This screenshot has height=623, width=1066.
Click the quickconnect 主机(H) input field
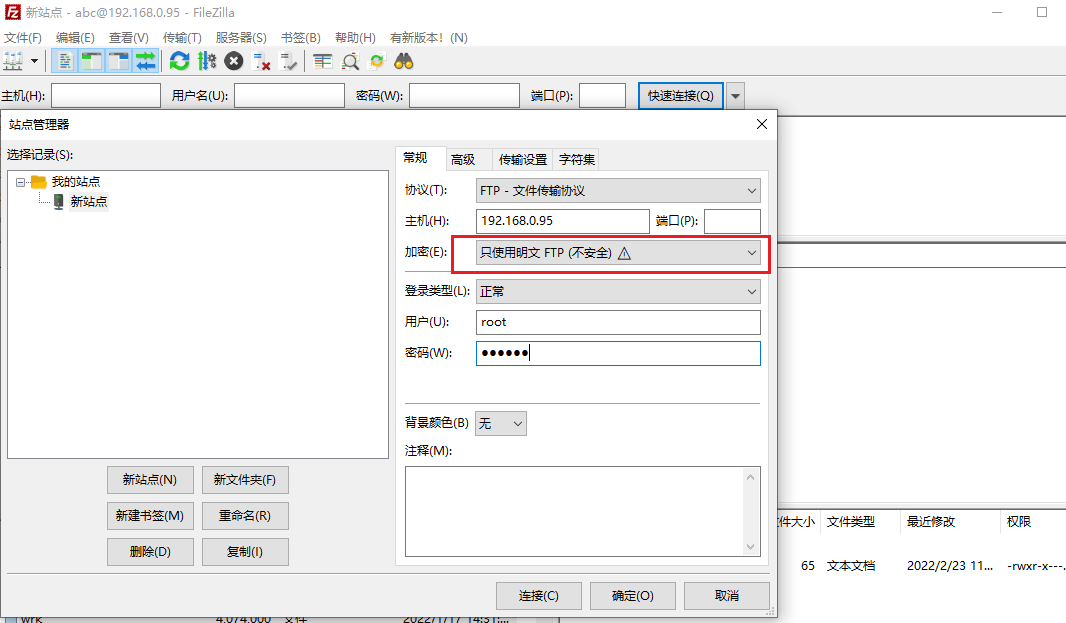pos(106,95)
